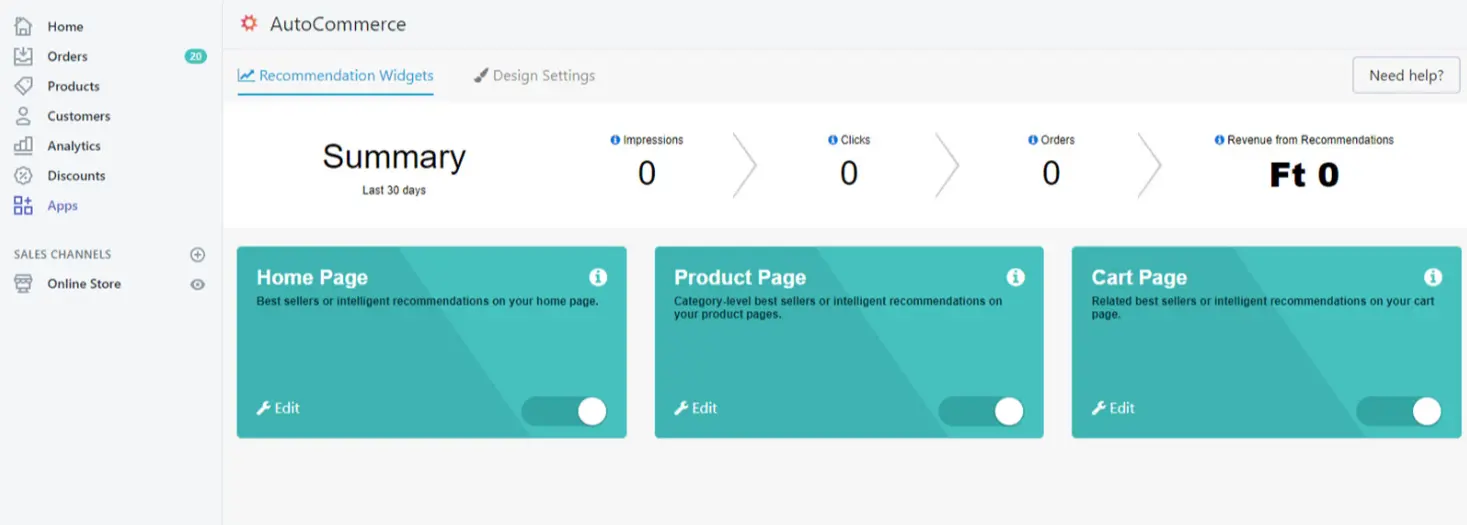Click the Online Store shop icon
This screenshot has height=525, width=1467.
click(x=23, y=284)
